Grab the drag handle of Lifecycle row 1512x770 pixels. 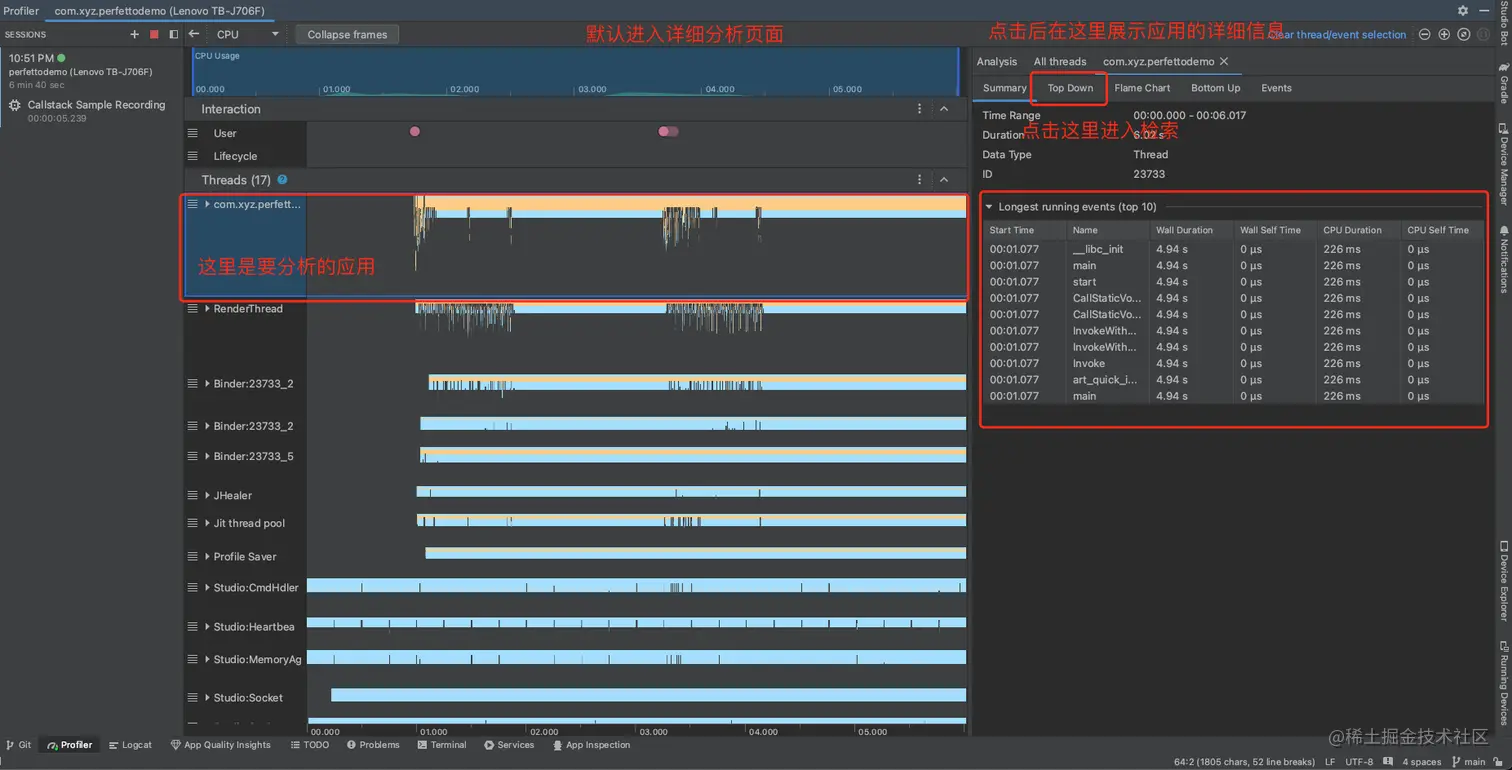(193, 156)
